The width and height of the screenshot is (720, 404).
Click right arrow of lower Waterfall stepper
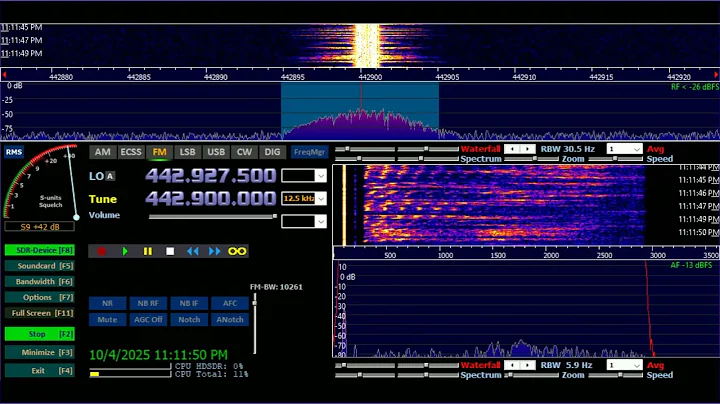tap(527, 365)
